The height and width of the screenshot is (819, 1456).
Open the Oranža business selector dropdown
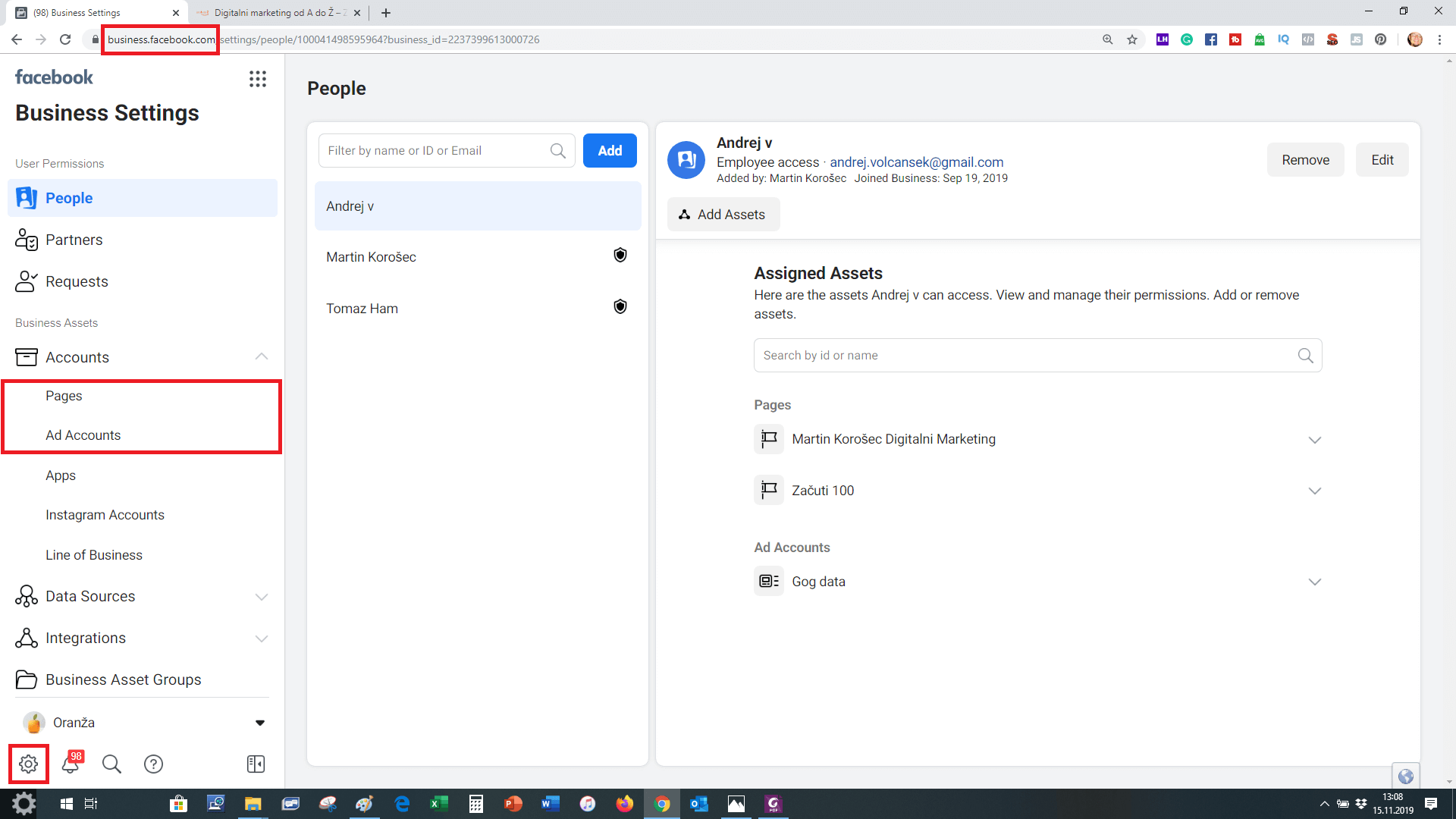tap(260, 723)
